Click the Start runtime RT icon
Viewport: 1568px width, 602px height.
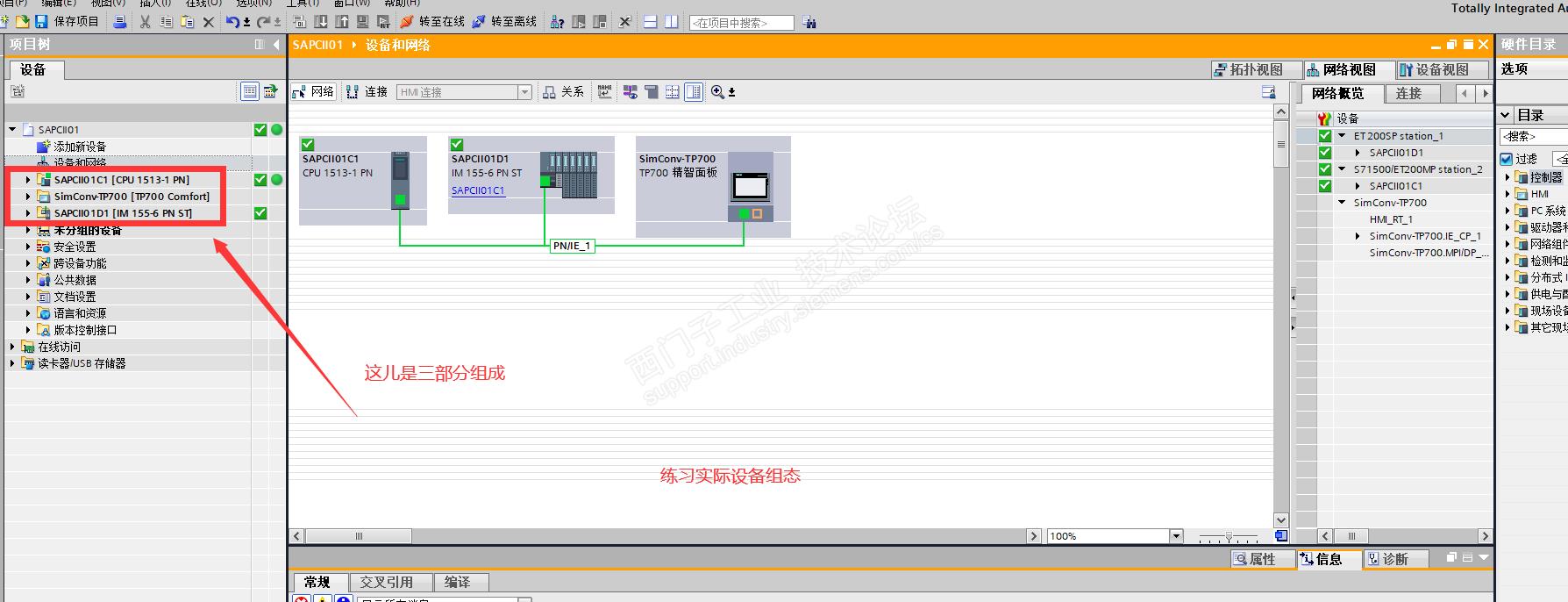[x=383, y=22]
